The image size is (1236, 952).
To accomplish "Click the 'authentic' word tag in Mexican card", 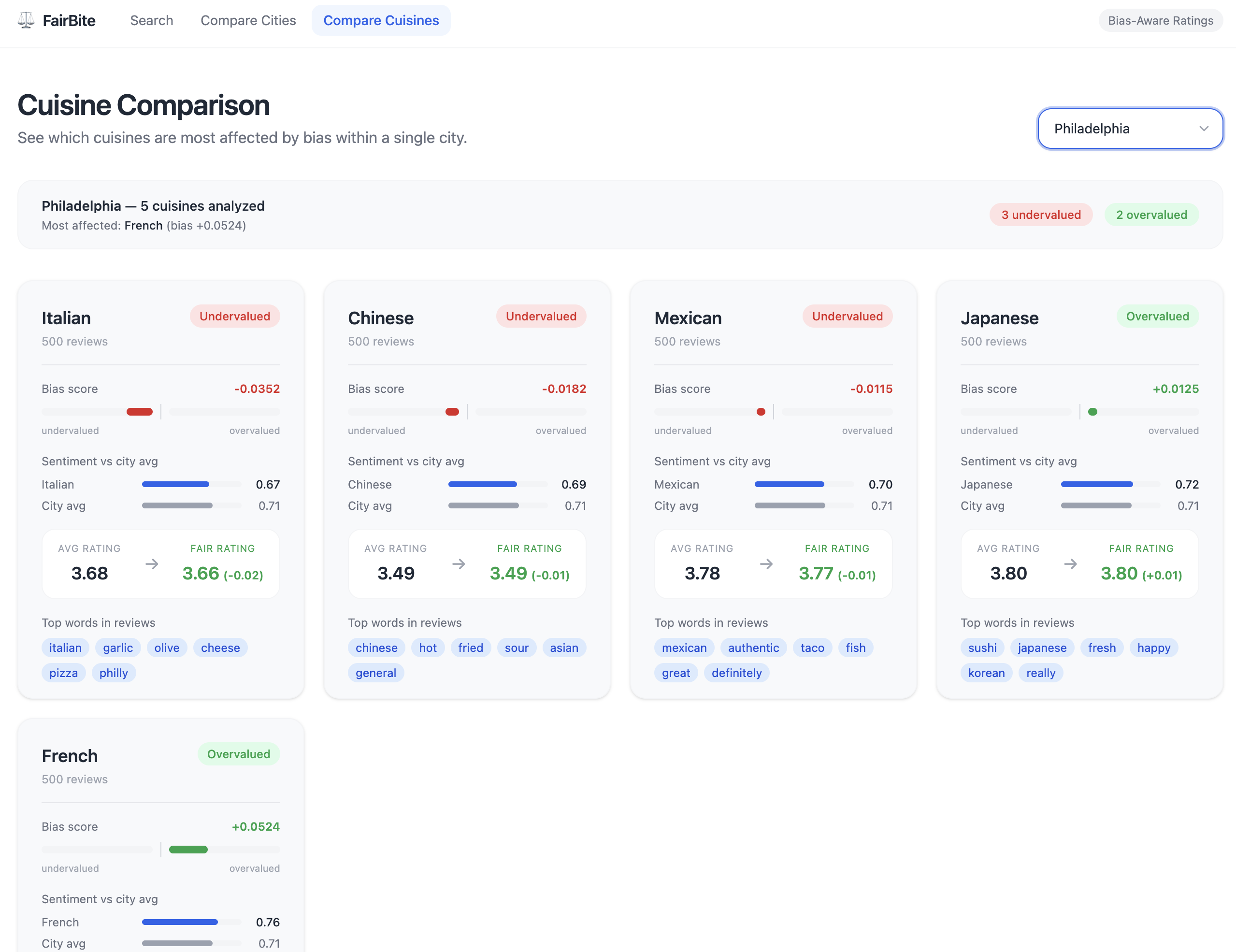I will [753, 648].
